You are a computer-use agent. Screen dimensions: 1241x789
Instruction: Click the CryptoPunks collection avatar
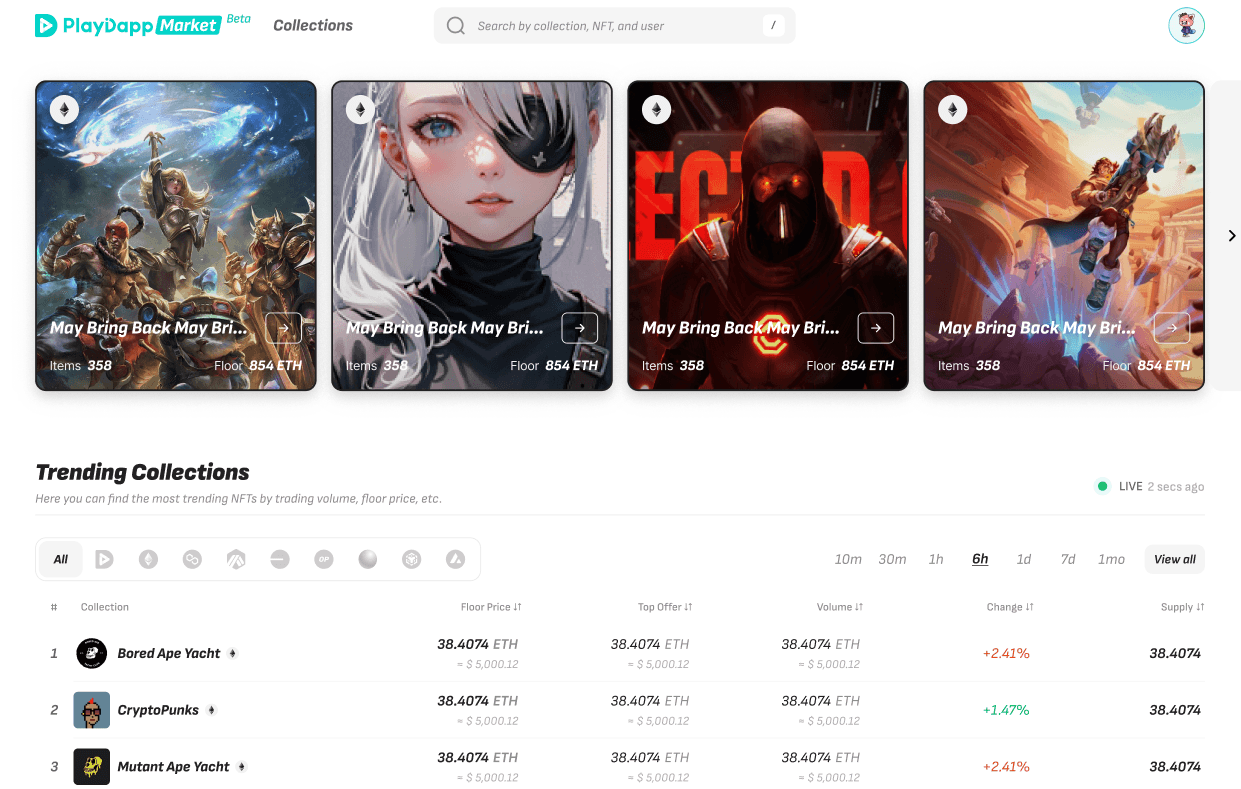click(92, 710)
